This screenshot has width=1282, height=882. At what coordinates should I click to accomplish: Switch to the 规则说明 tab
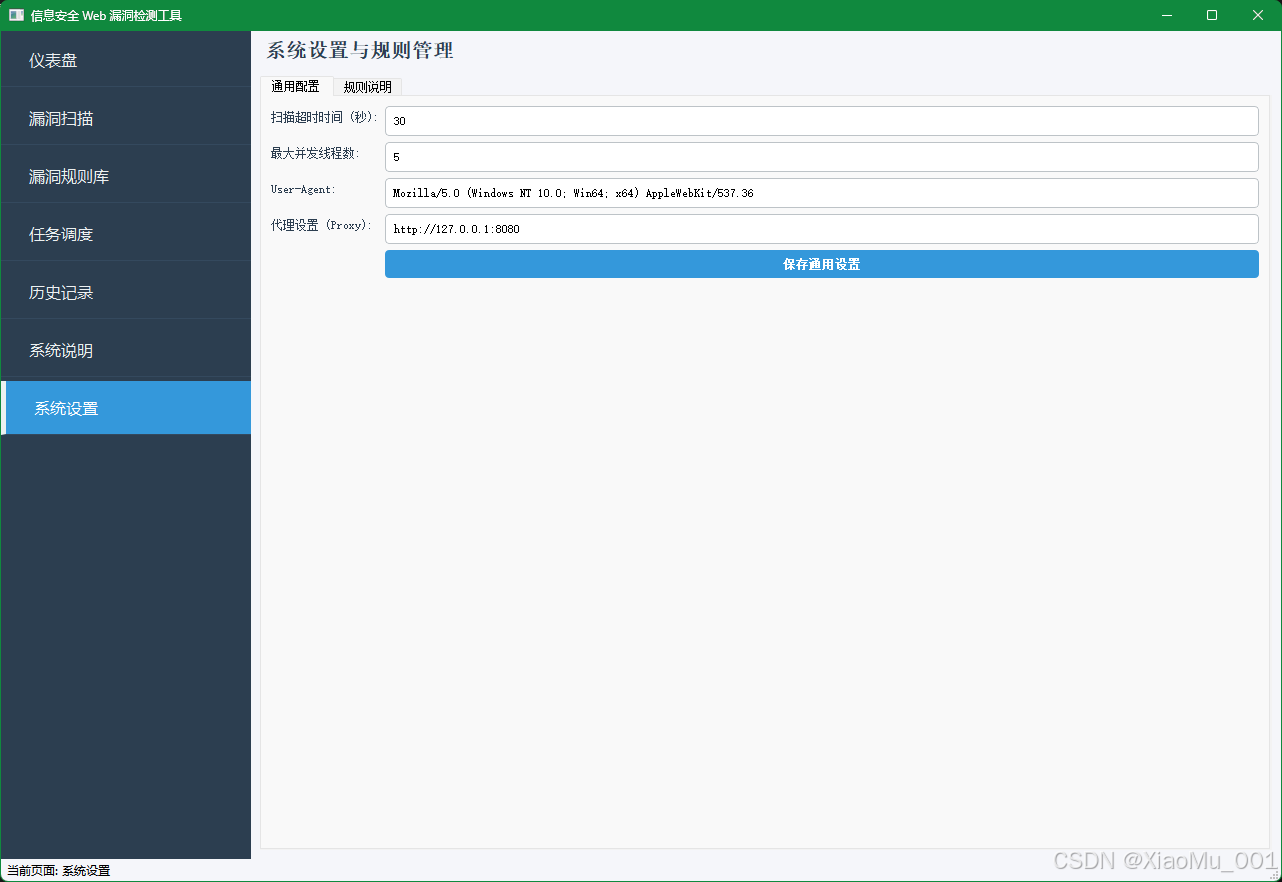click(368, 87)
